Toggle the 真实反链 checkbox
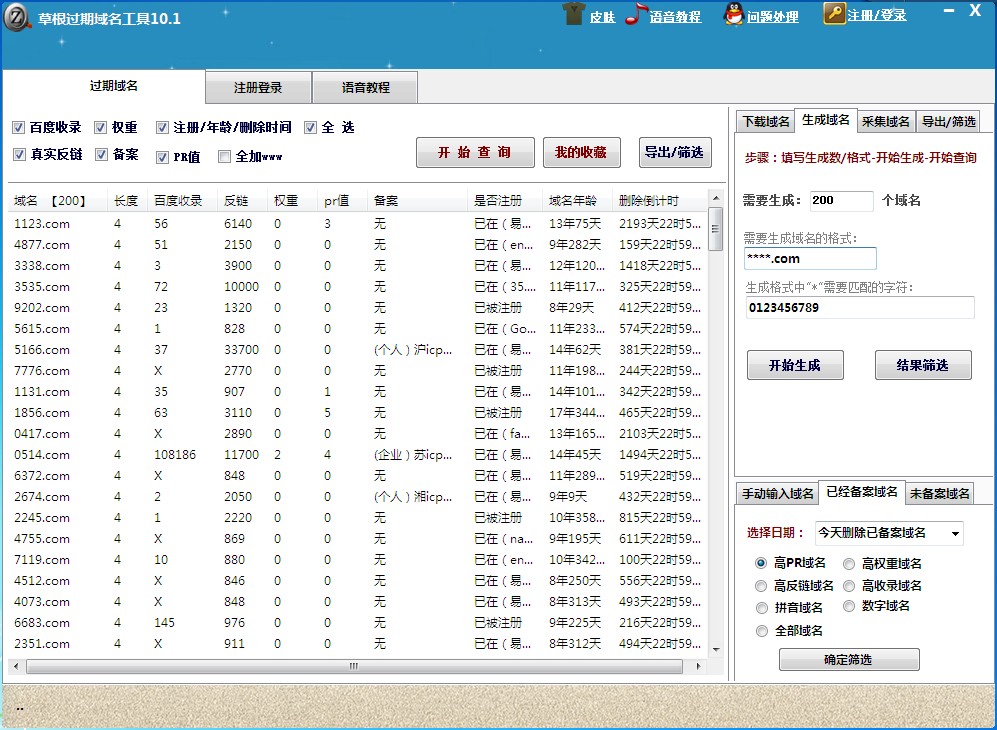 [x=19, y=155]
